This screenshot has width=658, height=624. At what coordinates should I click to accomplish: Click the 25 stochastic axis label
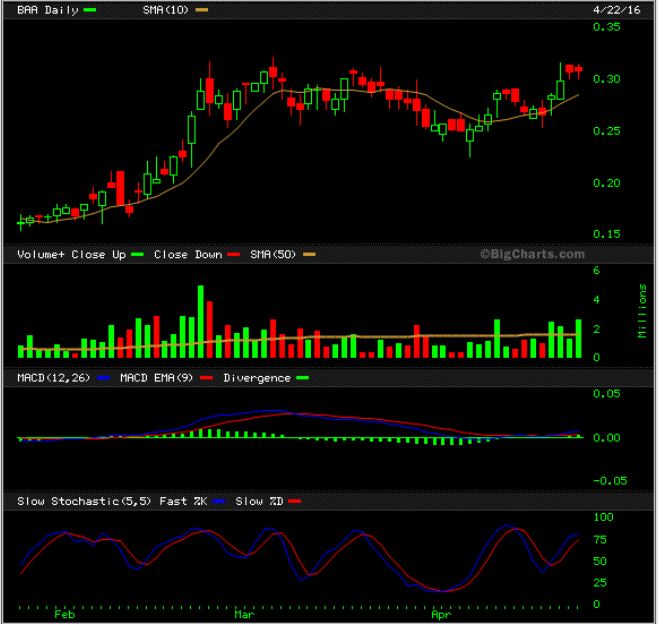[x=600, y=582]
